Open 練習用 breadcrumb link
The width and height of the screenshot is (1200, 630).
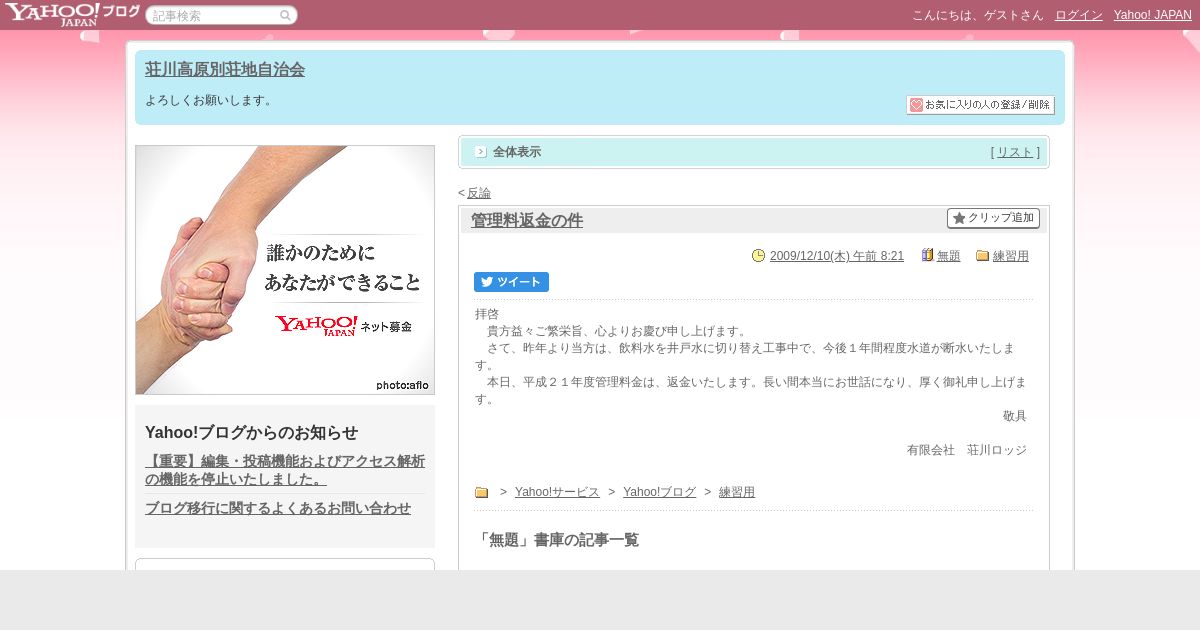point(737,492)
